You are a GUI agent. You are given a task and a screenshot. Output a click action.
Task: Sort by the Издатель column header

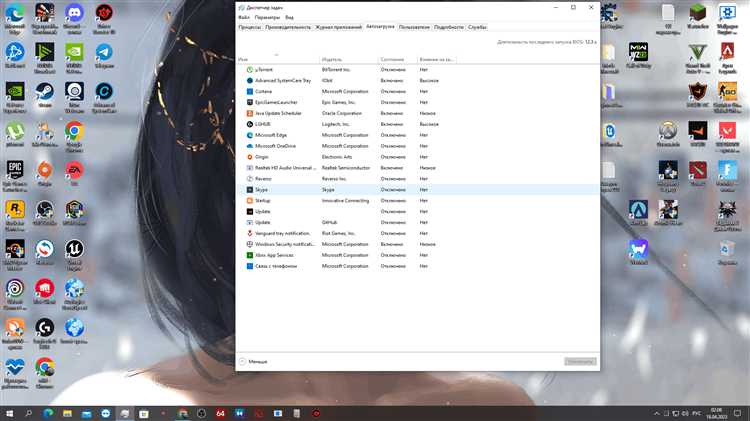[333, 59]
